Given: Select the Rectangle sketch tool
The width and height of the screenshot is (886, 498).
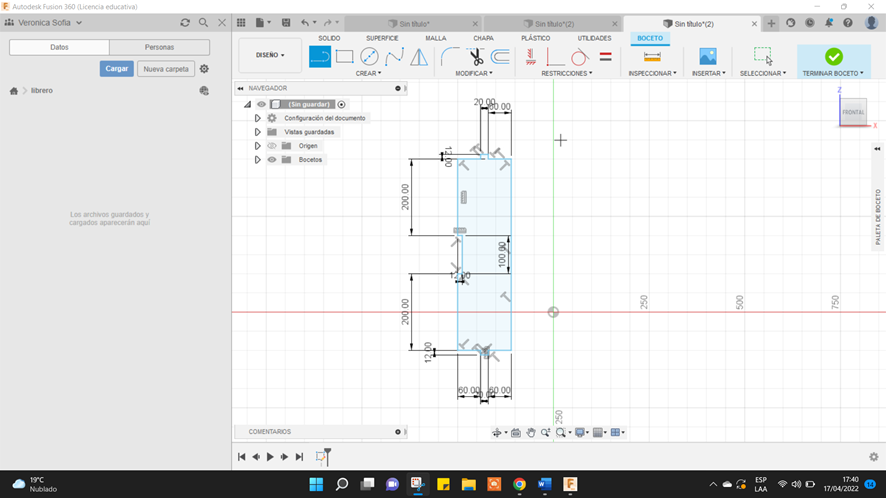Looking at the screenshot, I should click(x=345, y=56).
